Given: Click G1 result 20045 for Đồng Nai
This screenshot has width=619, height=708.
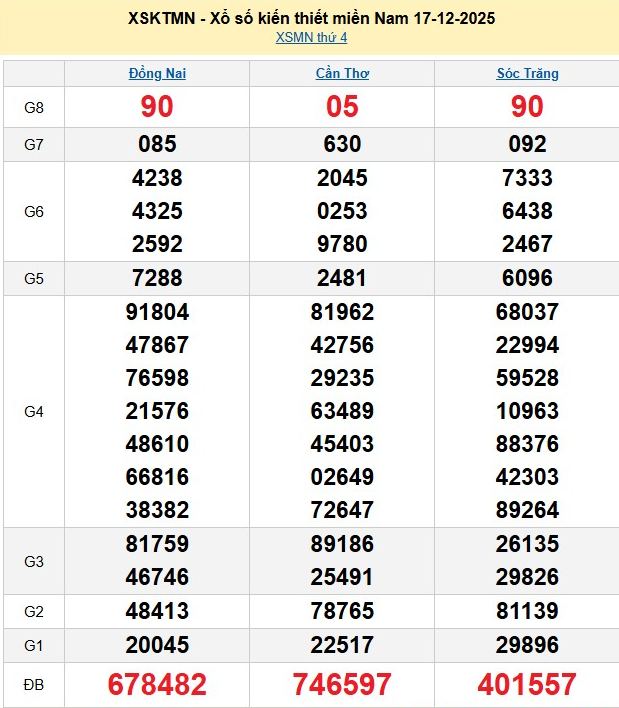Looking at the screenshot, I should point(157,645).
